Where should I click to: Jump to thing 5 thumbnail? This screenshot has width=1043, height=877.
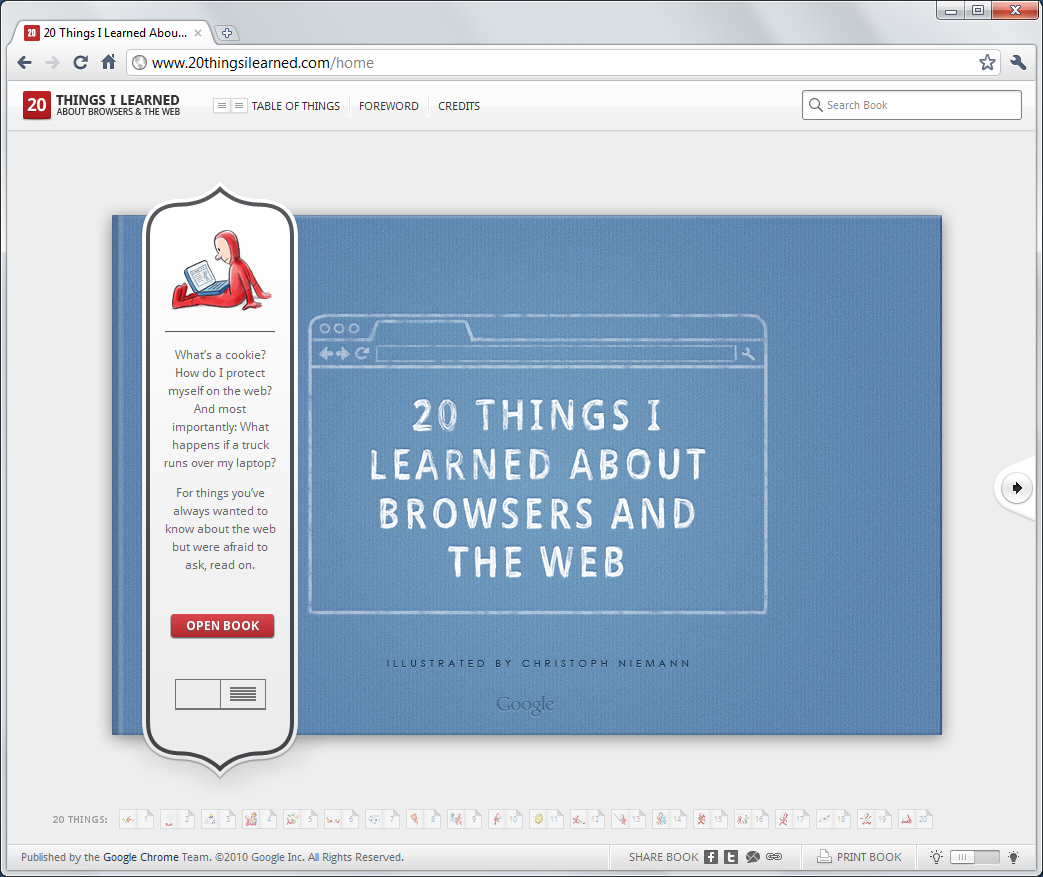coord(301,819)
